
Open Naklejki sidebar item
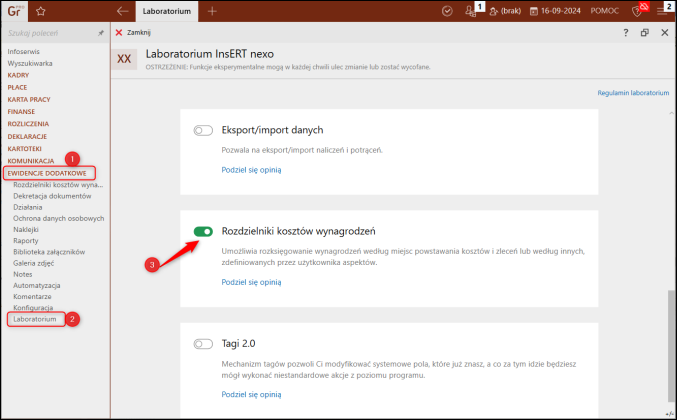26,230
